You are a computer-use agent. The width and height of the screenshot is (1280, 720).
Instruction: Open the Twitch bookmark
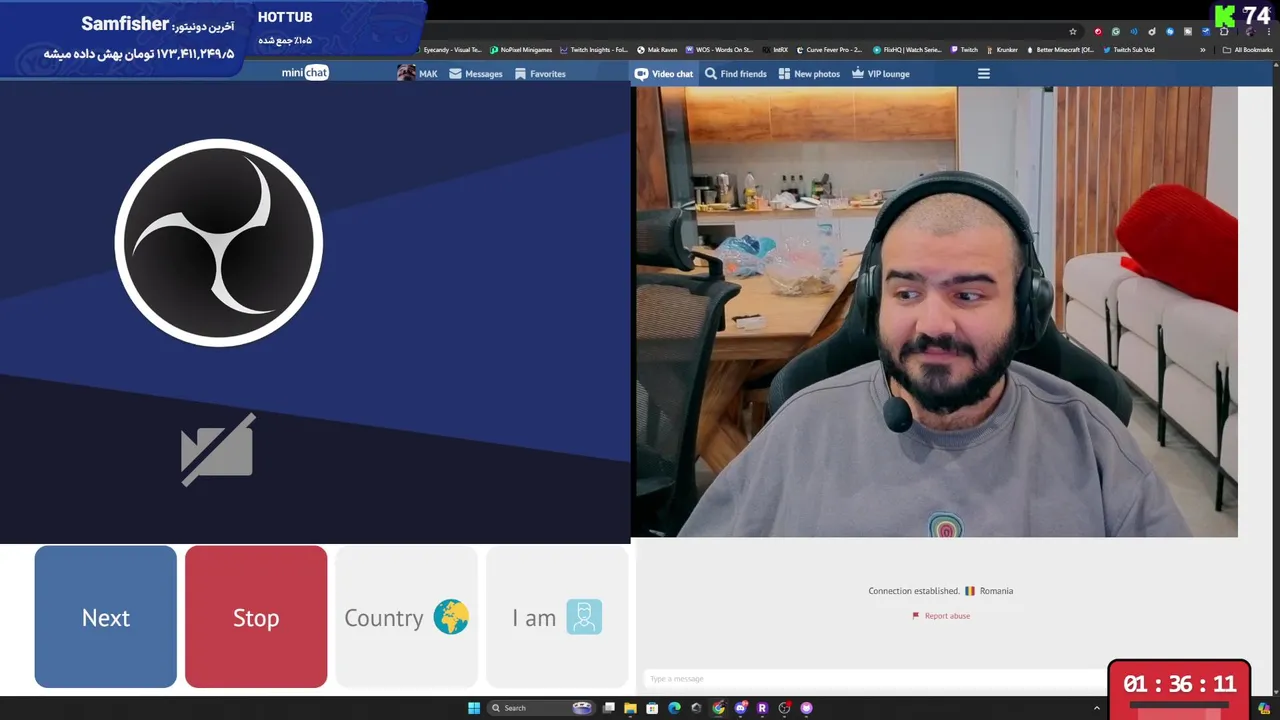(x=964, y=50)
